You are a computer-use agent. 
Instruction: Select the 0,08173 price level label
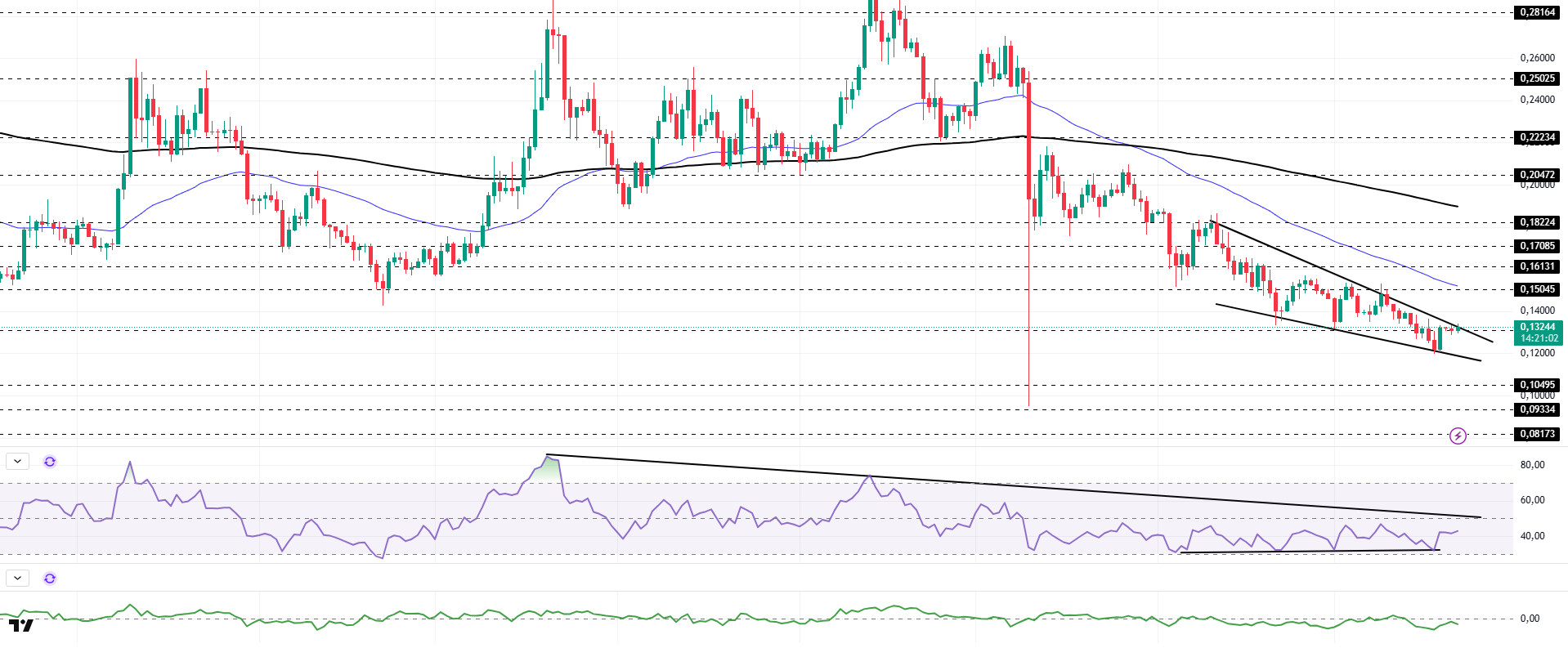click(1537, 434)
